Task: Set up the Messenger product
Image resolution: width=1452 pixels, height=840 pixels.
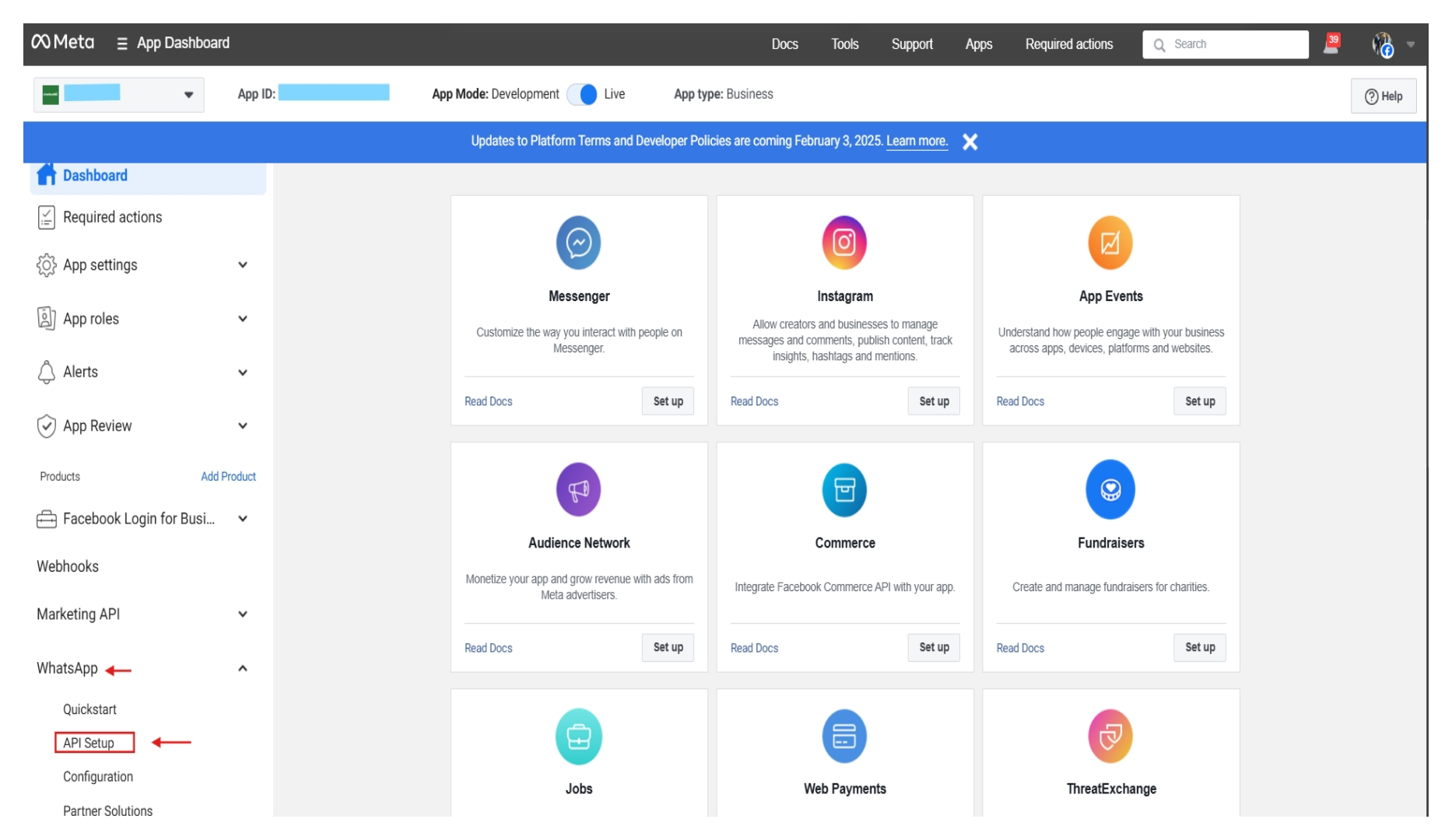Action: click(x=668, y=401)
